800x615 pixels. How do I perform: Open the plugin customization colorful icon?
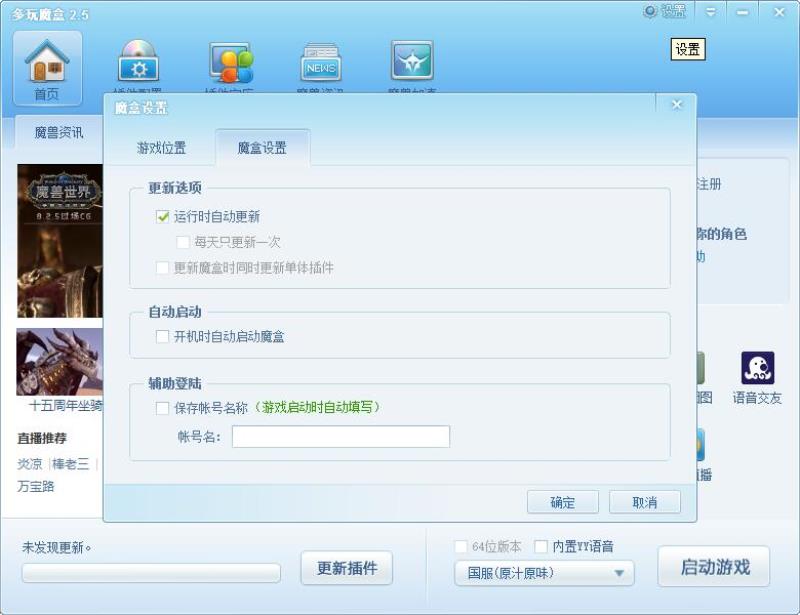point(231,62)
